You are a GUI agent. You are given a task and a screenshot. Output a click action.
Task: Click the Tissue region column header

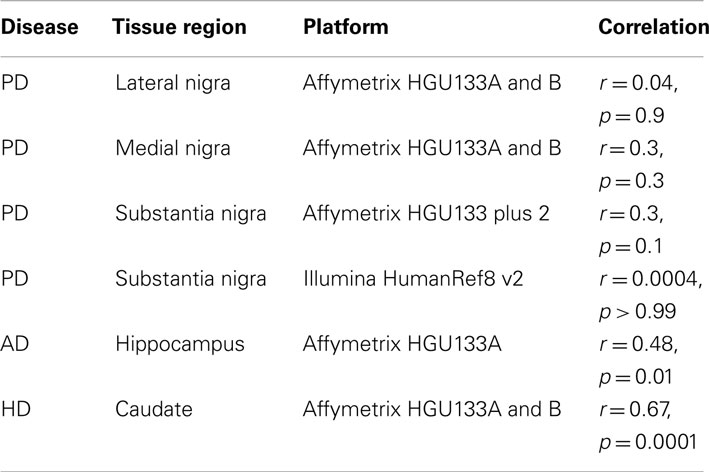pos(179,27)
